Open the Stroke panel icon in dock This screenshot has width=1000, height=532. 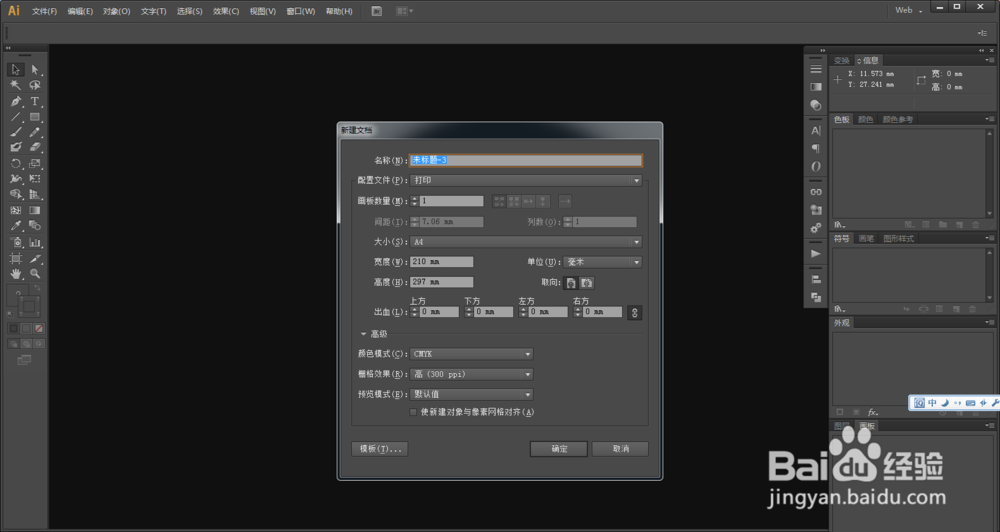point(816,69)
